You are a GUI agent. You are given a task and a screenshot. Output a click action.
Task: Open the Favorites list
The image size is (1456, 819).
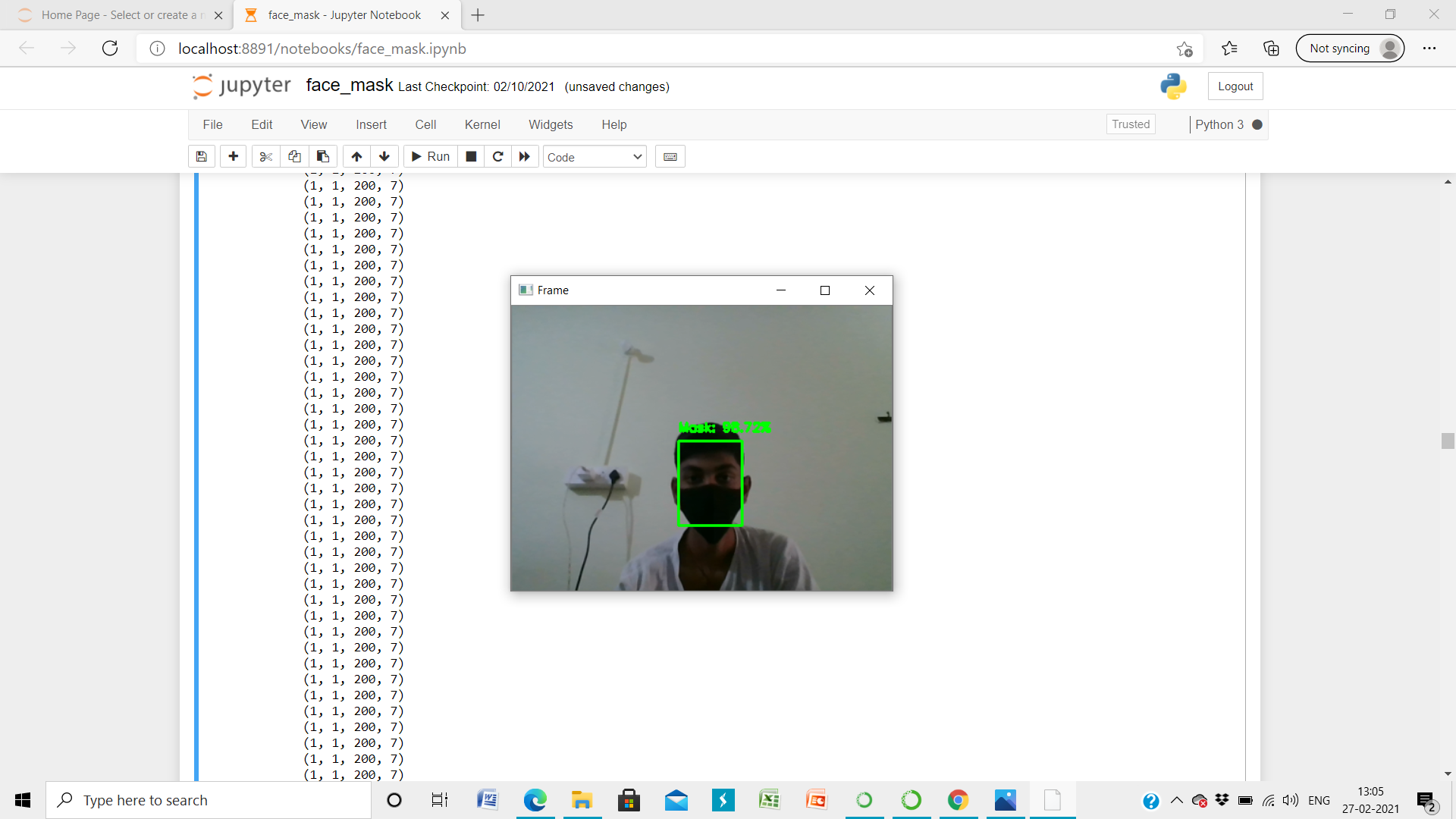[1229, 49]
